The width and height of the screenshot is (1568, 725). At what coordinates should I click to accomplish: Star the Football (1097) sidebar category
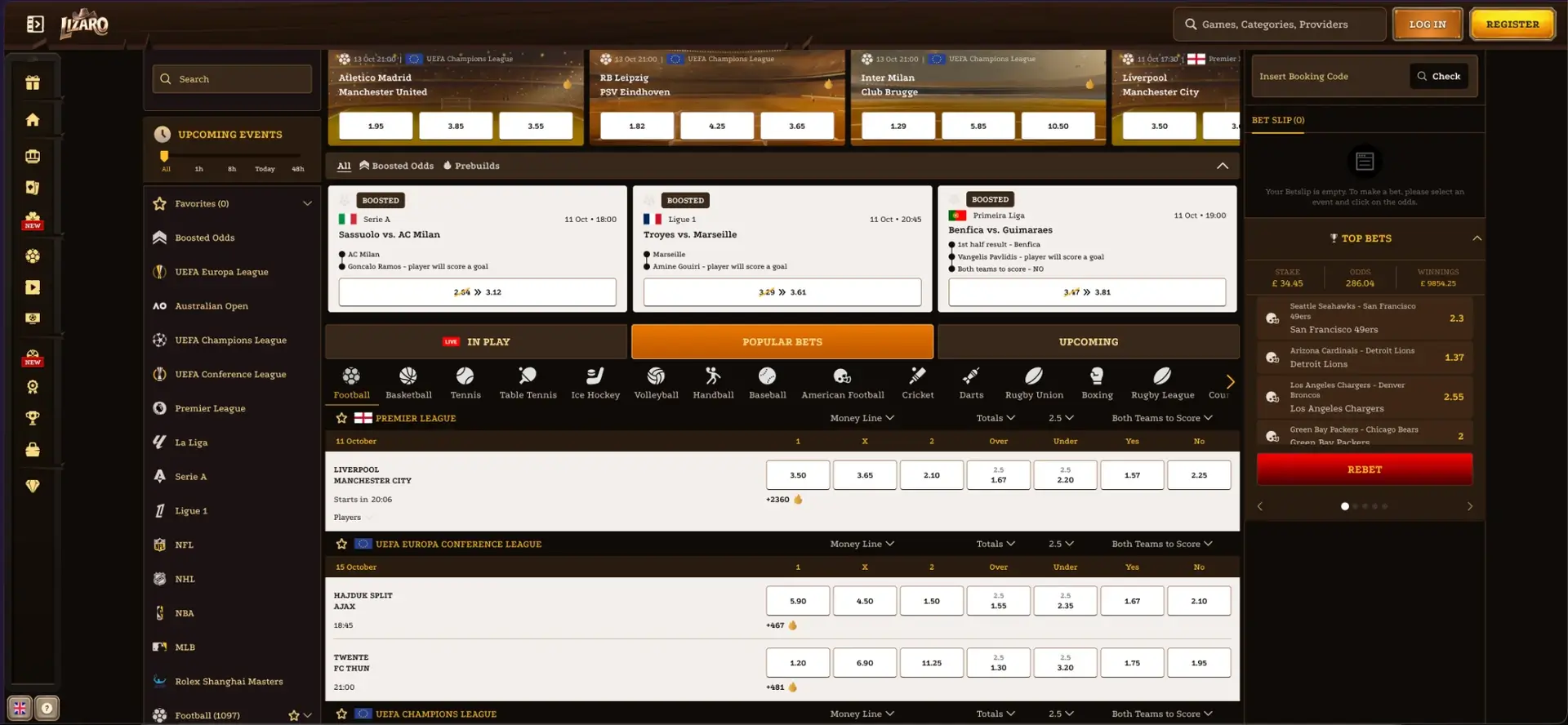click(293, 715)
